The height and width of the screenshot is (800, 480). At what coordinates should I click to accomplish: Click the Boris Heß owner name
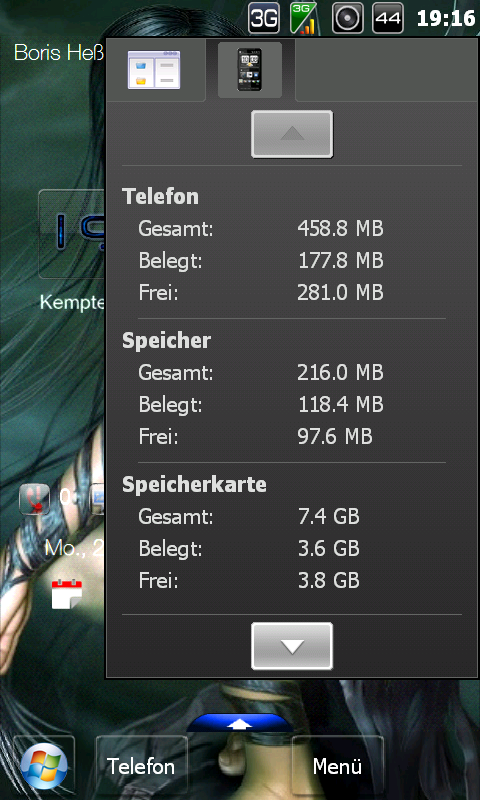[59, 52]
